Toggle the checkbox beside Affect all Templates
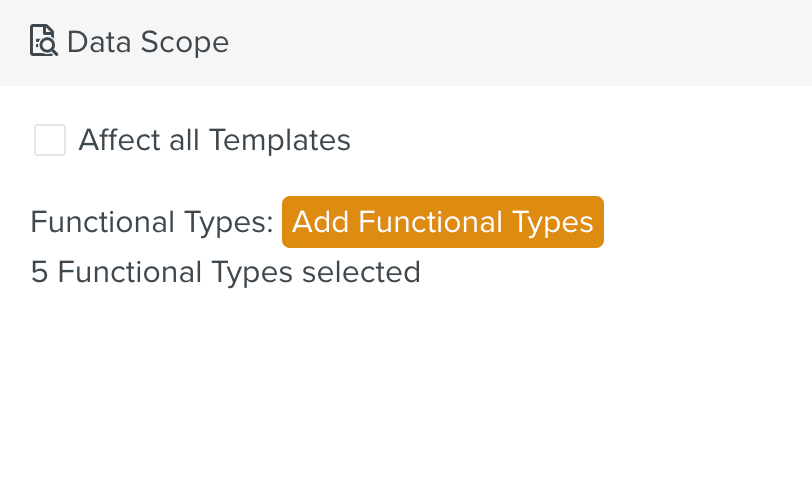The height and width of the screenshot is (488, 812). click(x=50, y=140)
